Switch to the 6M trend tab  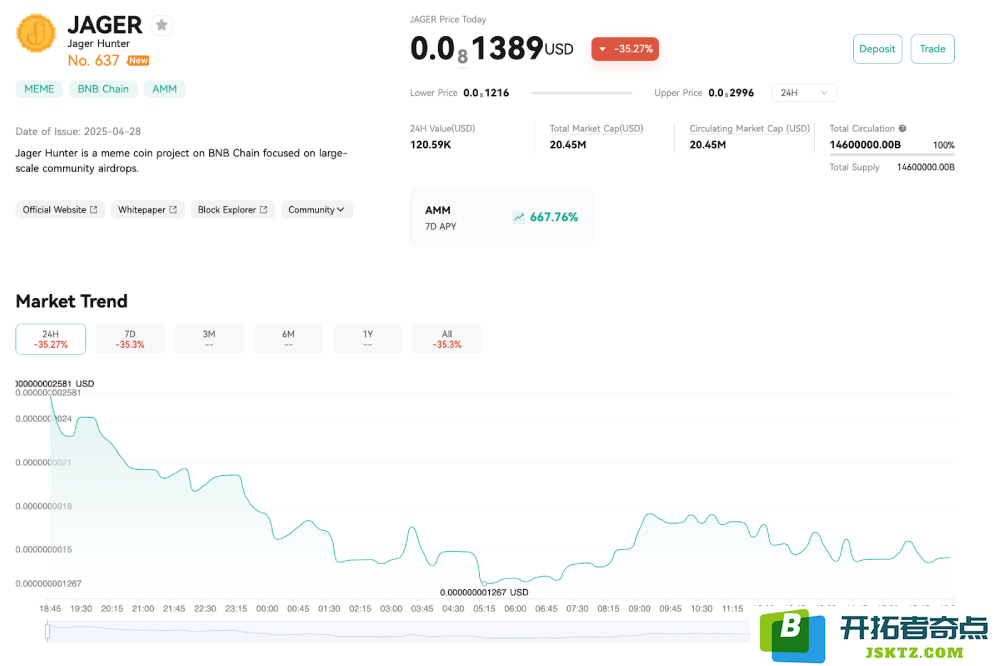[288, 339]
